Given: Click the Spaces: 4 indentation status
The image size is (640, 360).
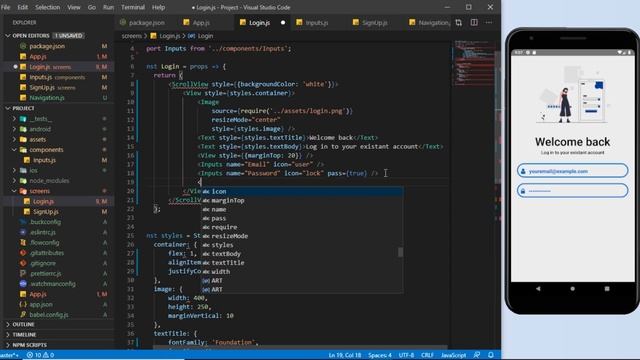Looking at the screenshot, I should tap(380, 355).
